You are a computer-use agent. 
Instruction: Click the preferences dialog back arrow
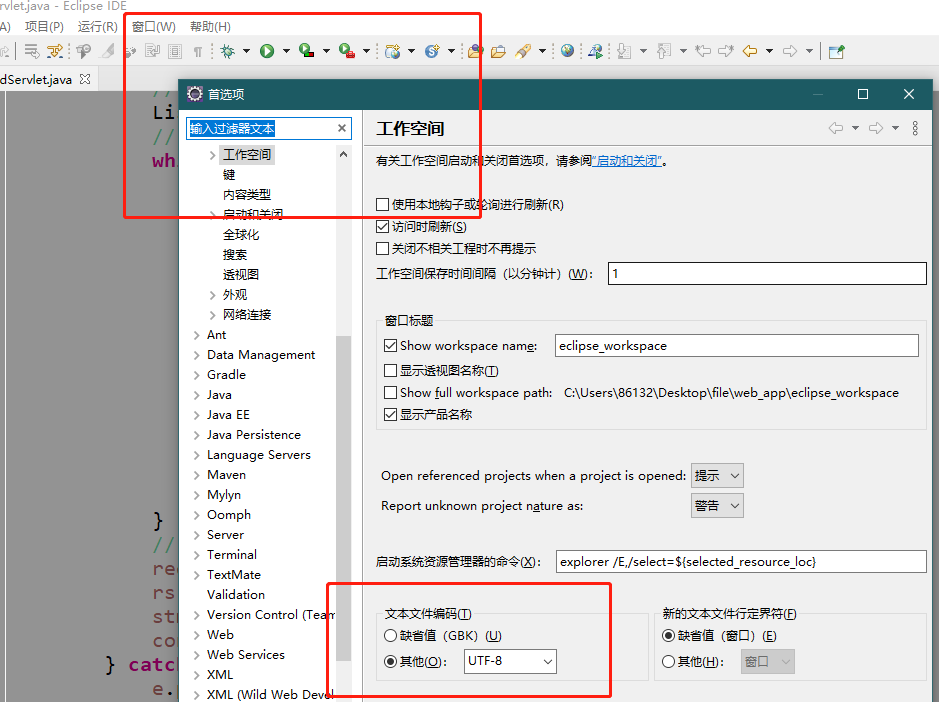click(x=836, y=128)
